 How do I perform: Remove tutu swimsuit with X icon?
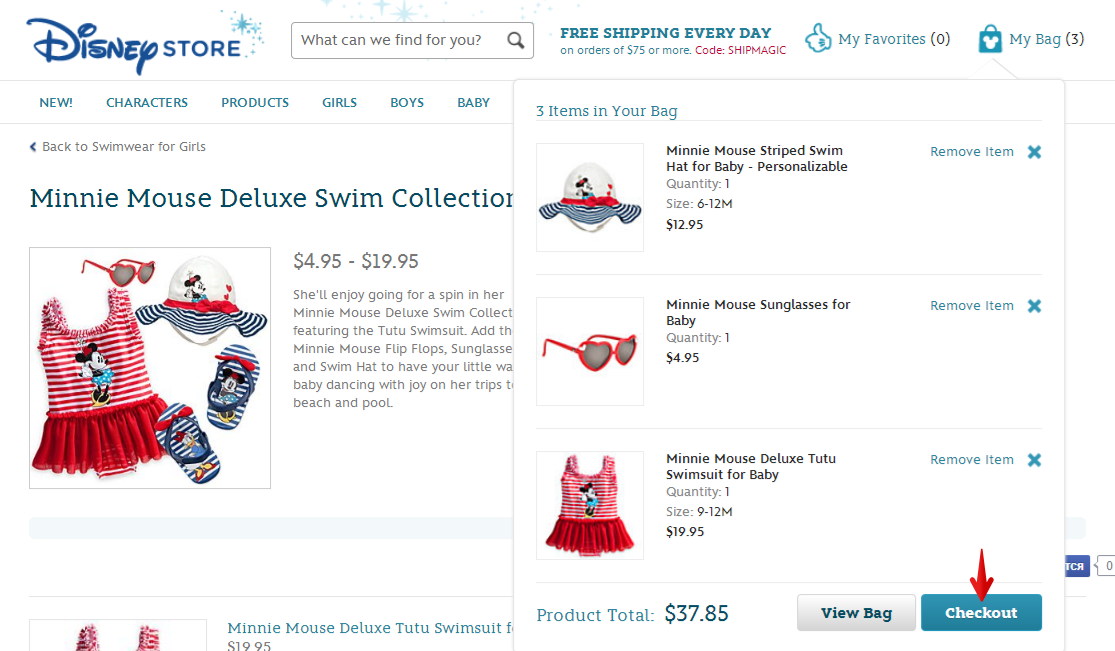click(x=1034, y=460)
